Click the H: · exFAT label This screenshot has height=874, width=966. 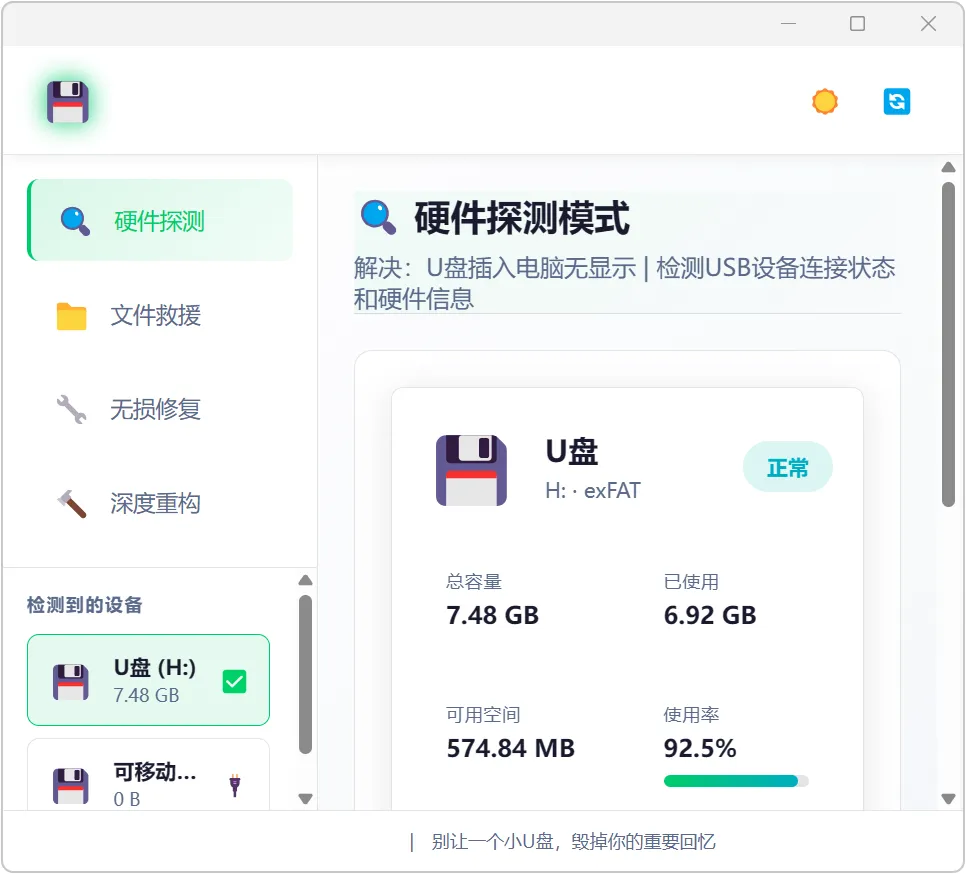tap(593, 490)
